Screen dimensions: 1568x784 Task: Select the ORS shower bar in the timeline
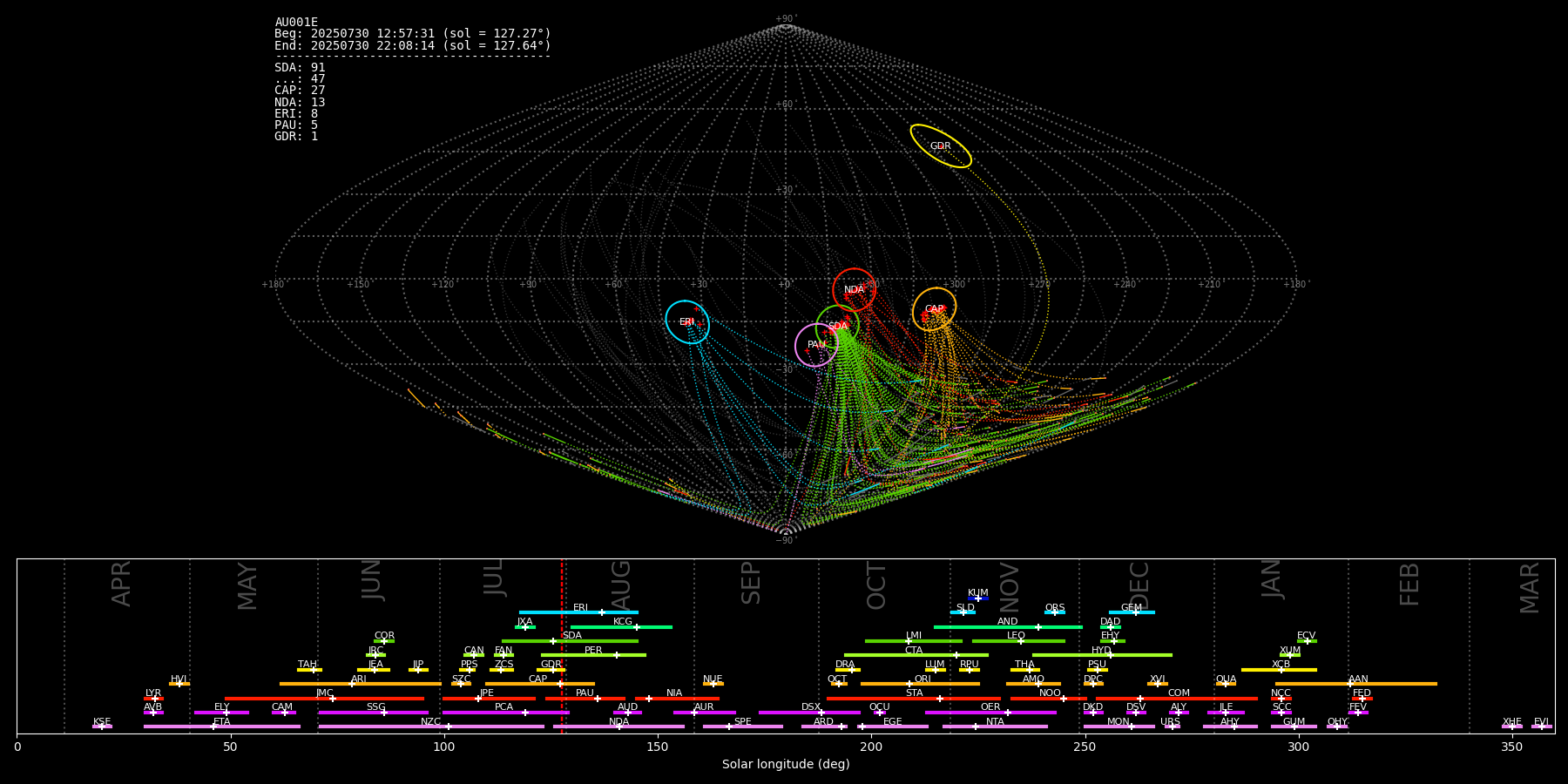coord(1055,612)
